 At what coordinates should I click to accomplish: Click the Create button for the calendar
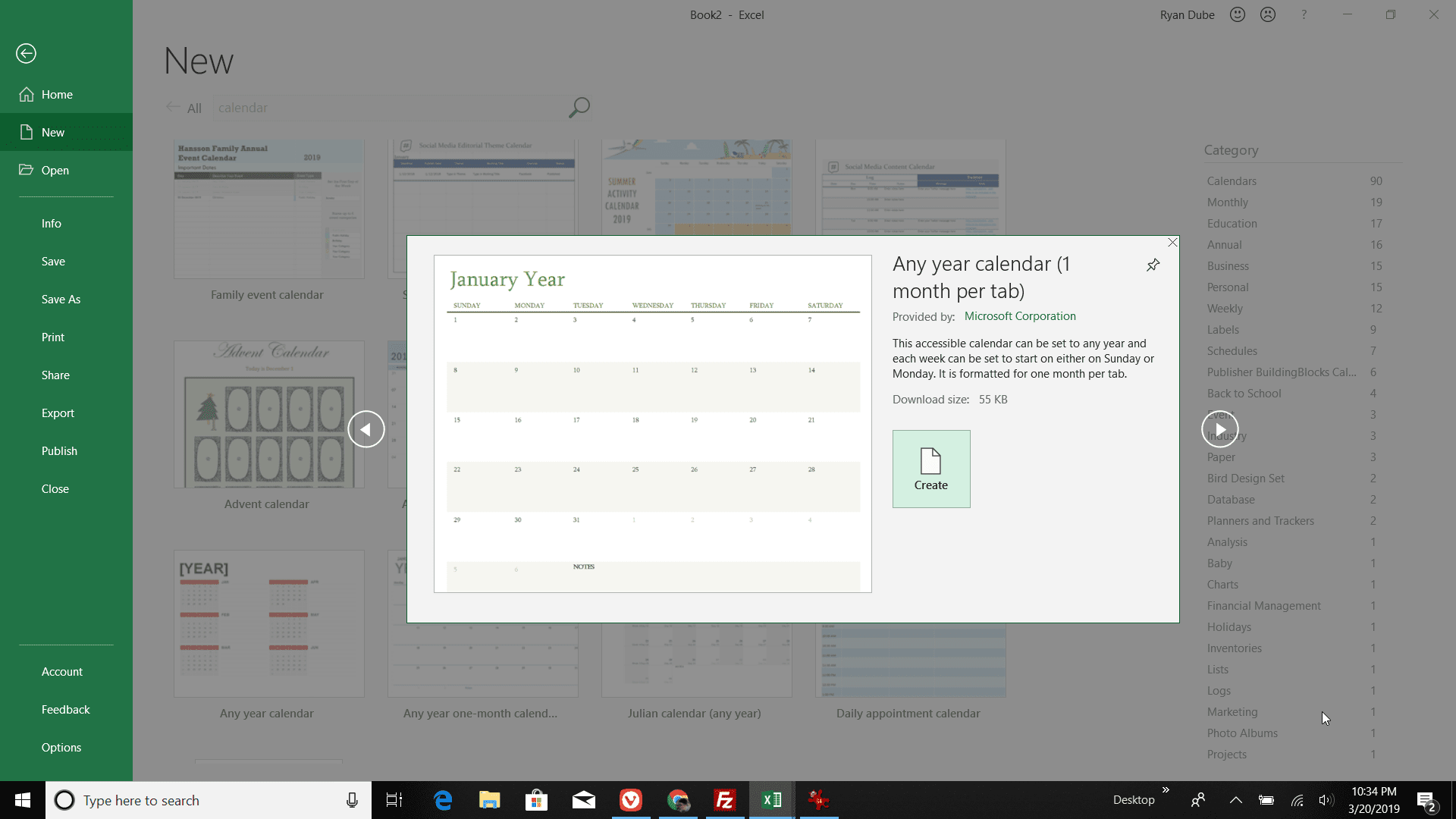coord(931,469)
